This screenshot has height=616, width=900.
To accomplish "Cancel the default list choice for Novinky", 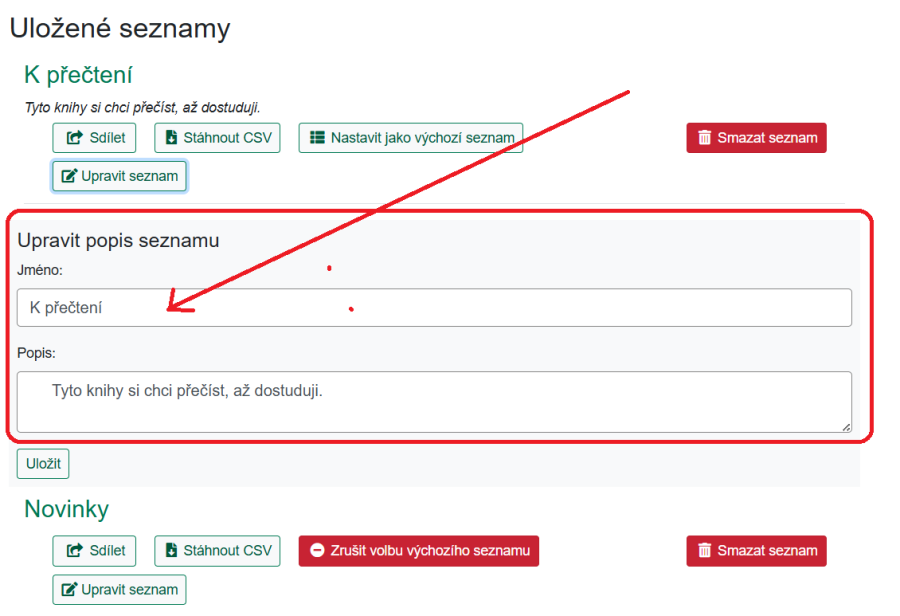I will coord(418,550).
